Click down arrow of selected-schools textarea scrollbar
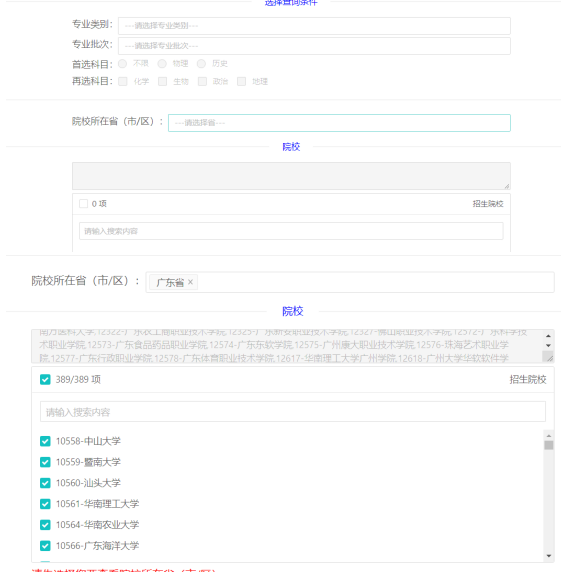 [548, 345]
